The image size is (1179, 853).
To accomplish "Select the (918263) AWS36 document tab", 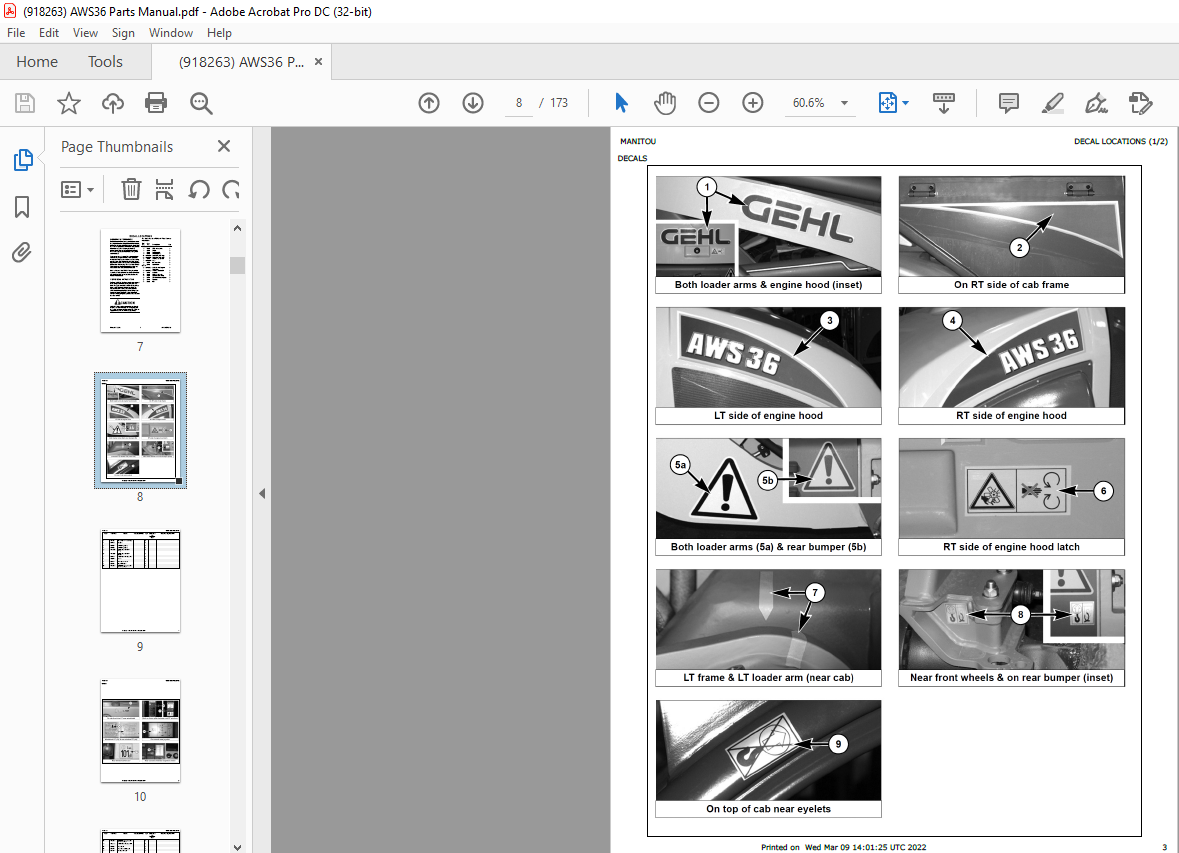I will pos(241,62).
